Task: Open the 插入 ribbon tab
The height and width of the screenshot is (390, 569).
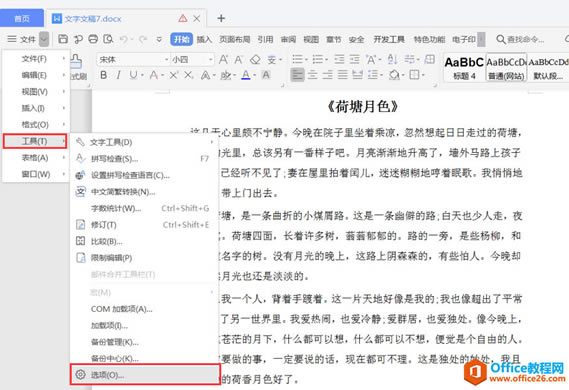Action: (x=204, y=39)
